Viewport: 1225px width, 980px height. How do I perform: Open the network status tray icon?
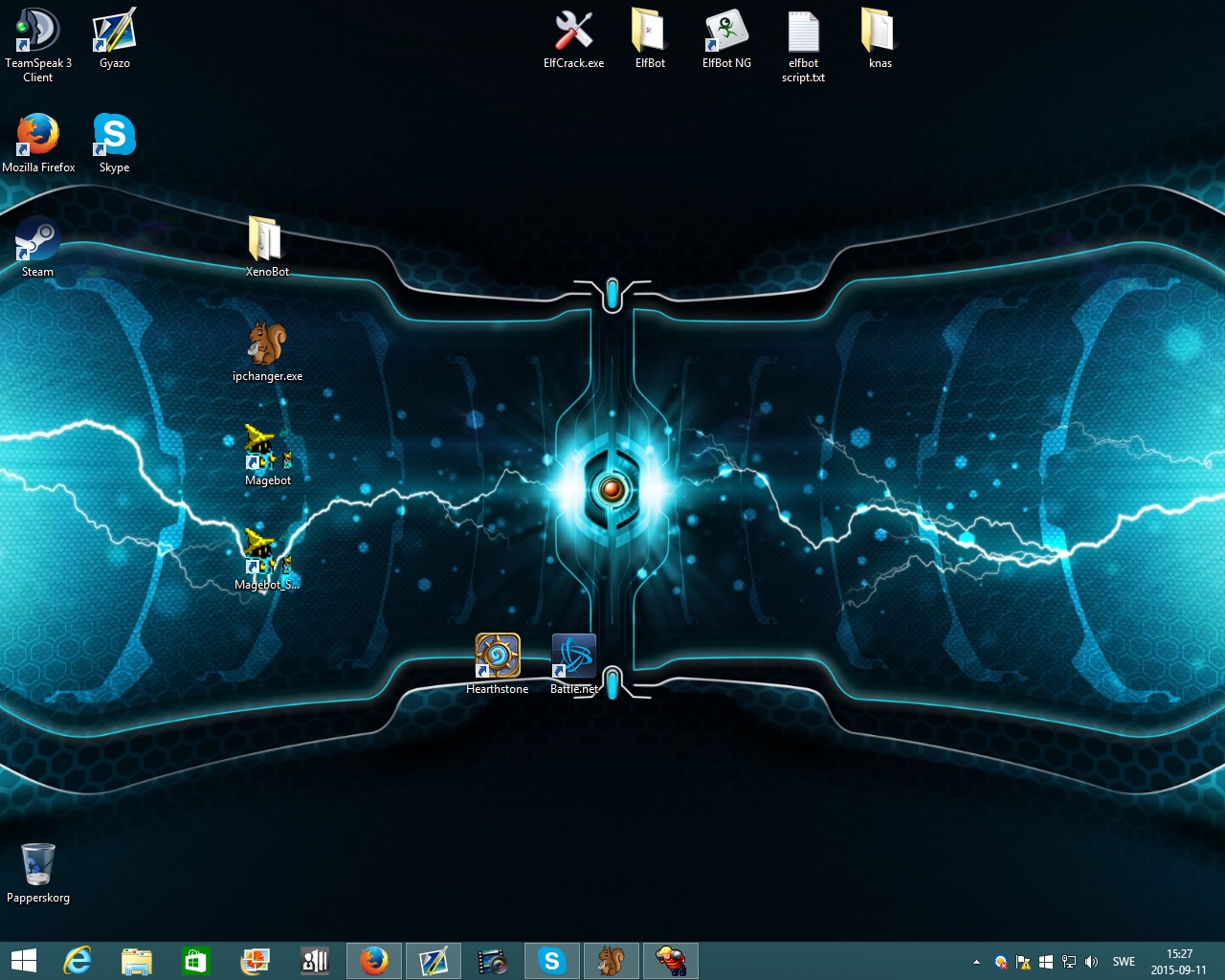coord(1069,962)
